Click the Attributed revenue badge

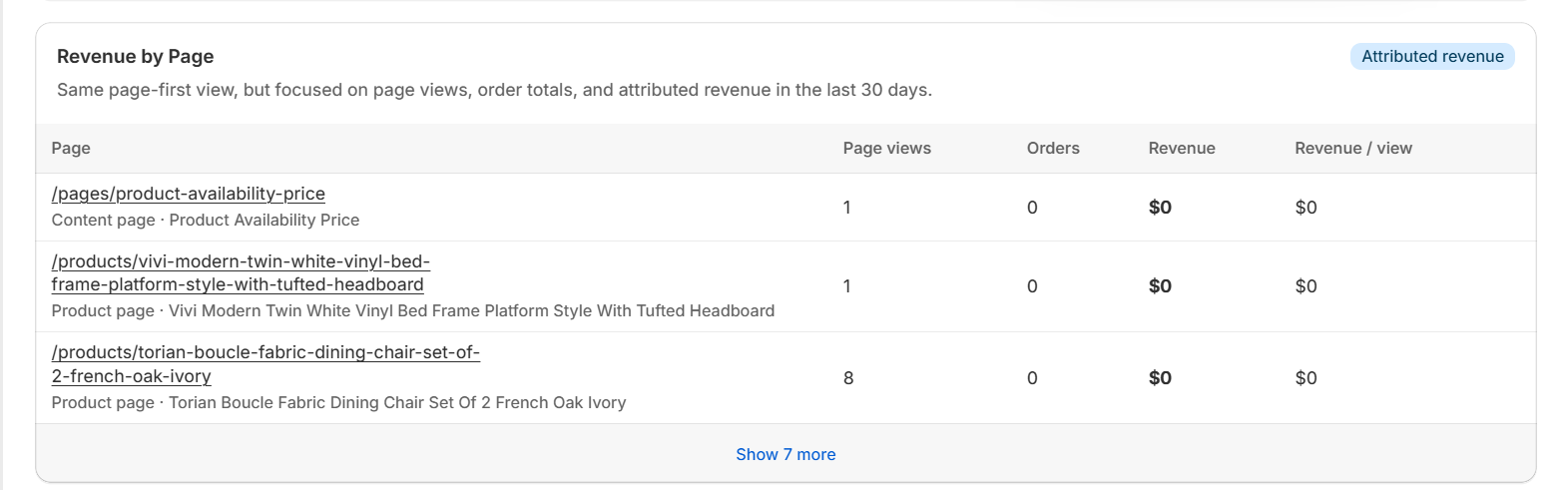click(x=1431, y=57)
